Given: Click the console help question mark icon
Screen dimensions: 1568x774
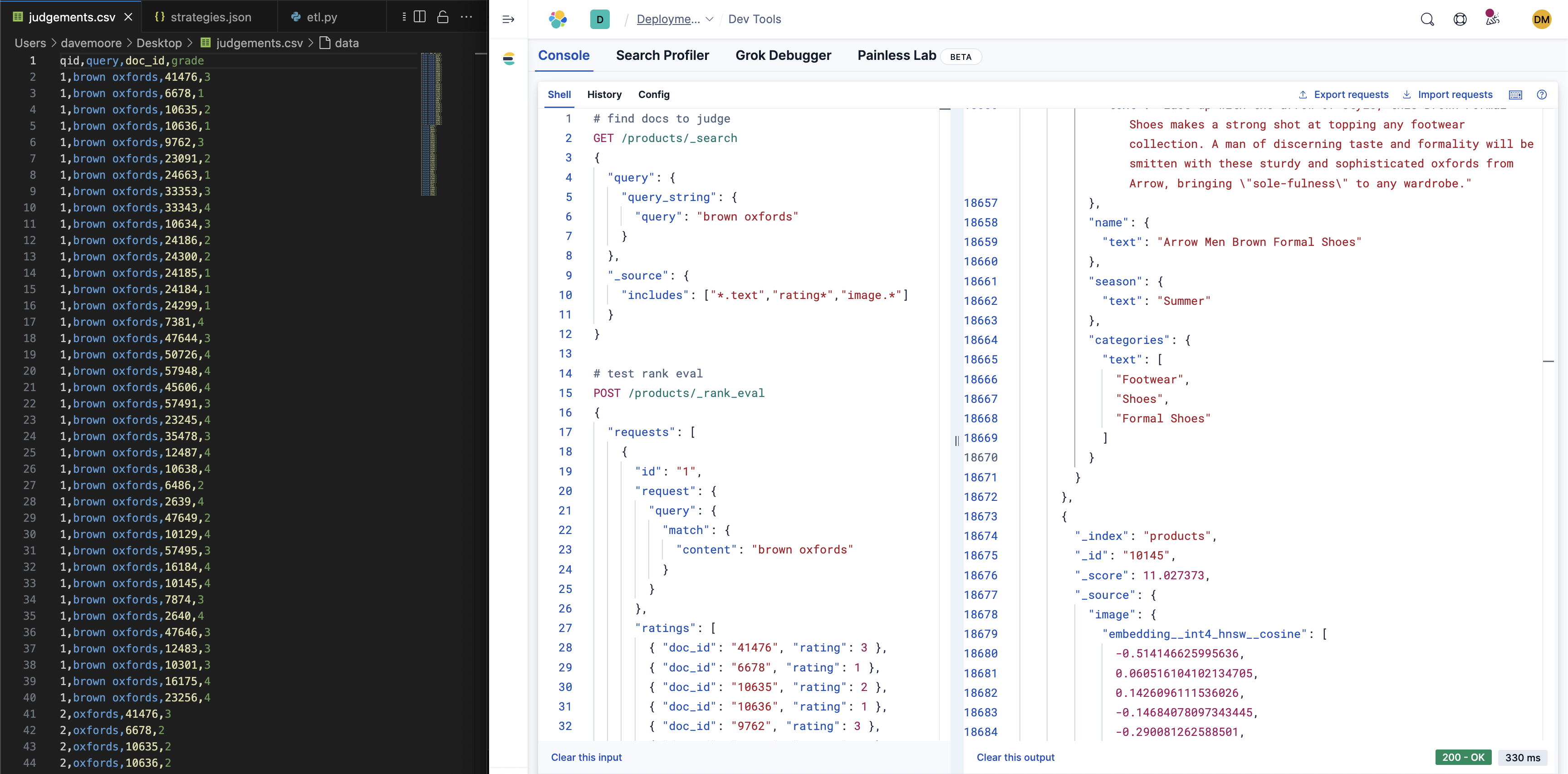Looking at the screenshot, I should (x=1541, y=94).
